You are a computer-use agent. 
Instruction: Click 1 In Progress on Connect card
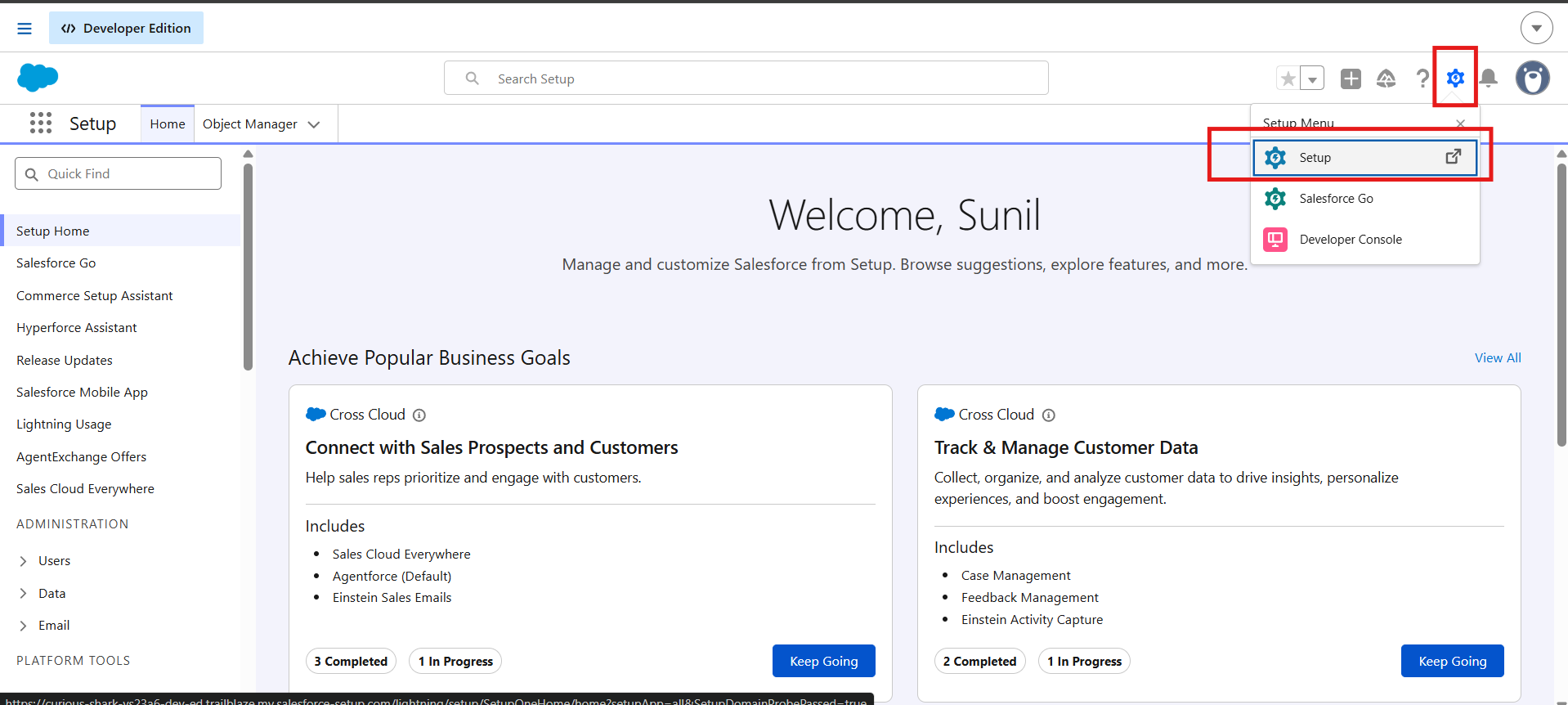[455, 661]
